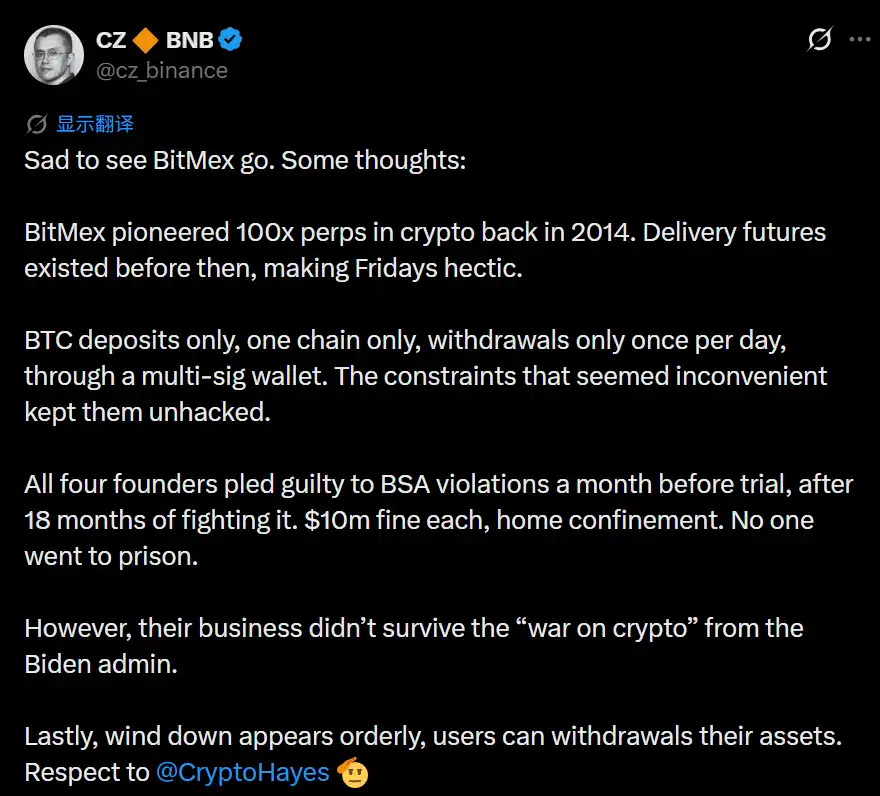Viewport: 880px width, 796px height.
Task: Click the 'Sad to see BitMex go' line
Action: (245, 161)
